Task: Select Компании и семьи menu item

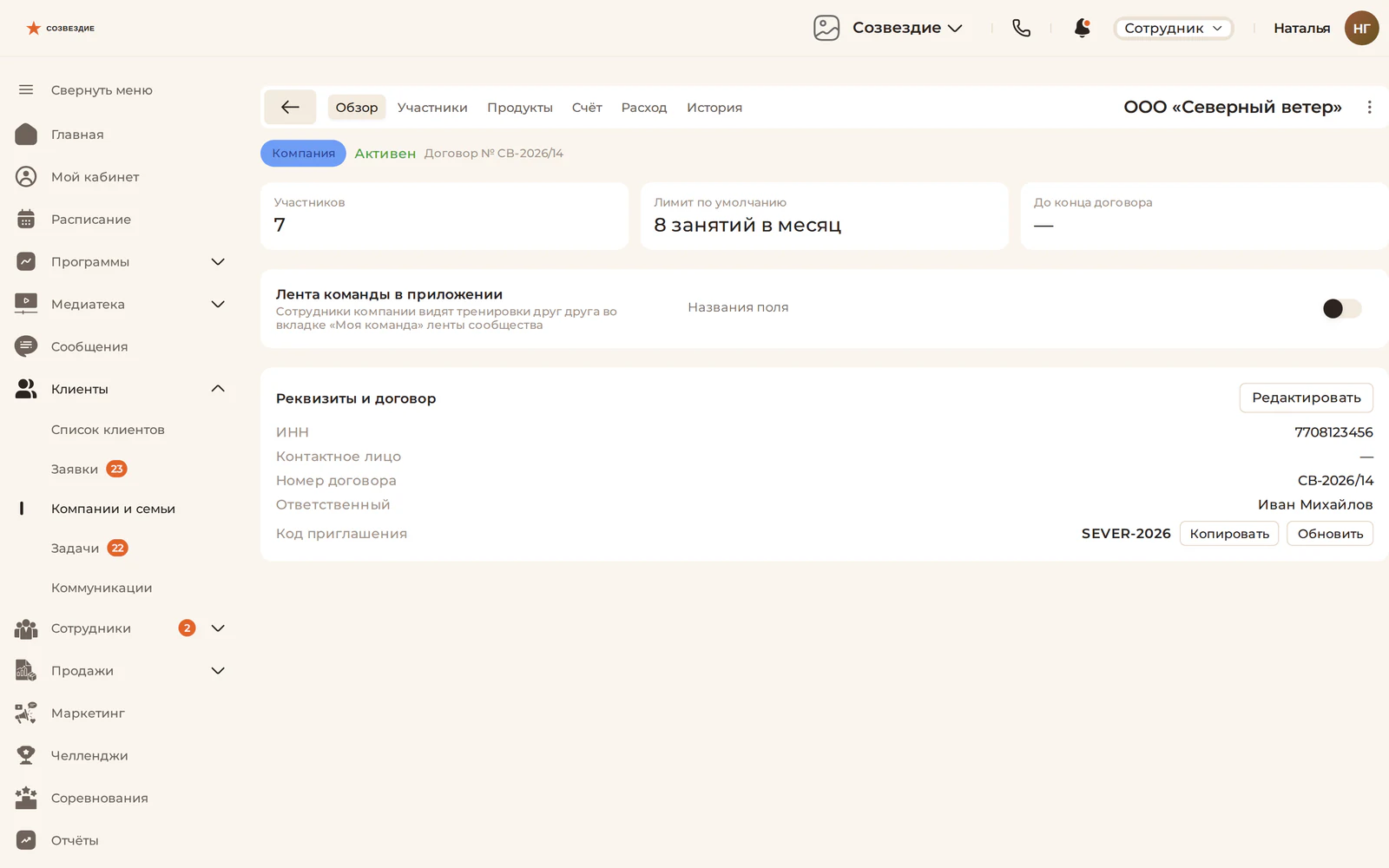Action: (x=113, y=509)
